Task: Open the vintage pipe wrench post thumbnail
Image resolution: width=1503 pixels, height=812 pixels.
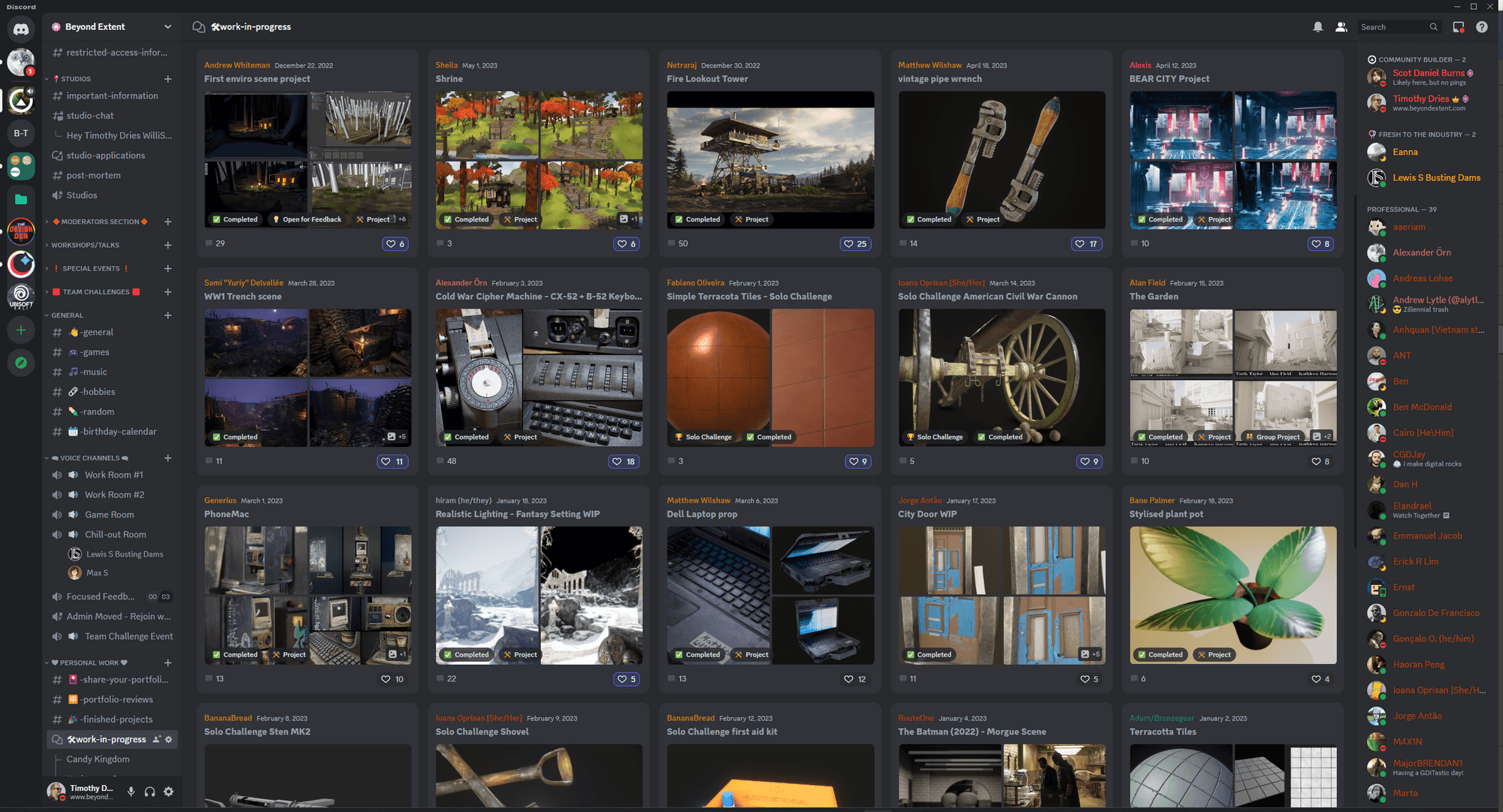Action: pyautogui.click(x=1001, y=159)
